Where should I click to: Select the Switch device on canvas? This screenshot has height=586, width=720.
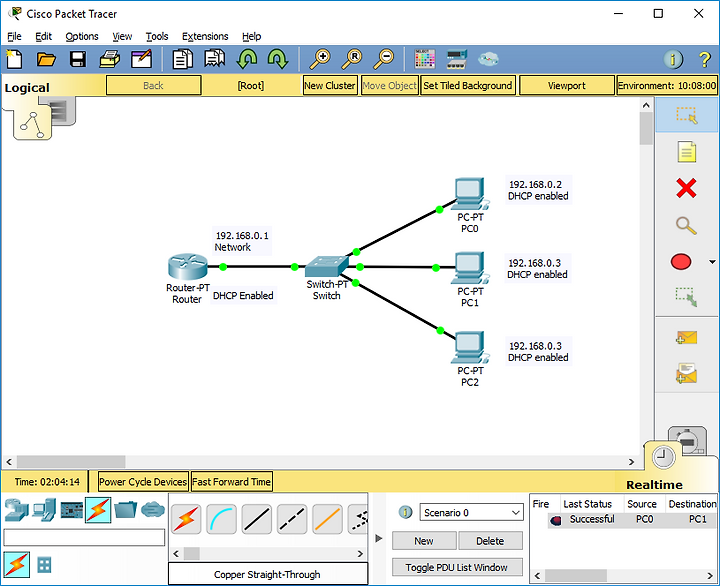click(327, 267)
